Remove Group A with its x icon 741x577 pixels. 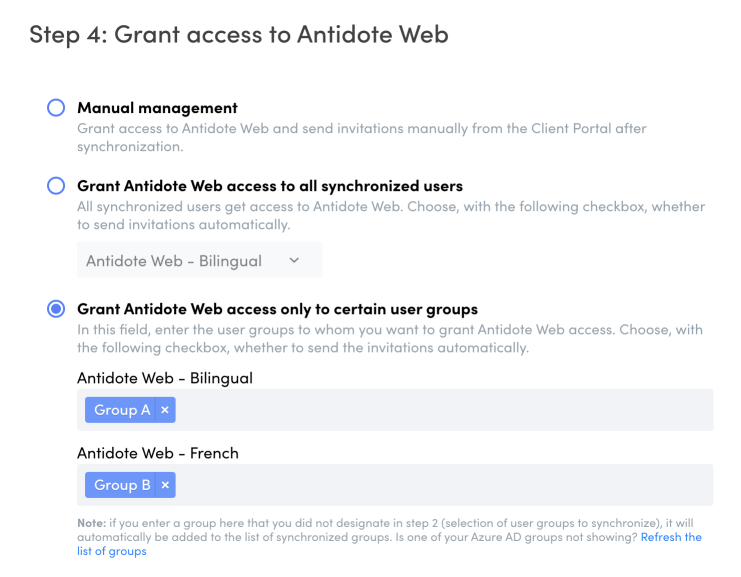(x=165, y=410)
